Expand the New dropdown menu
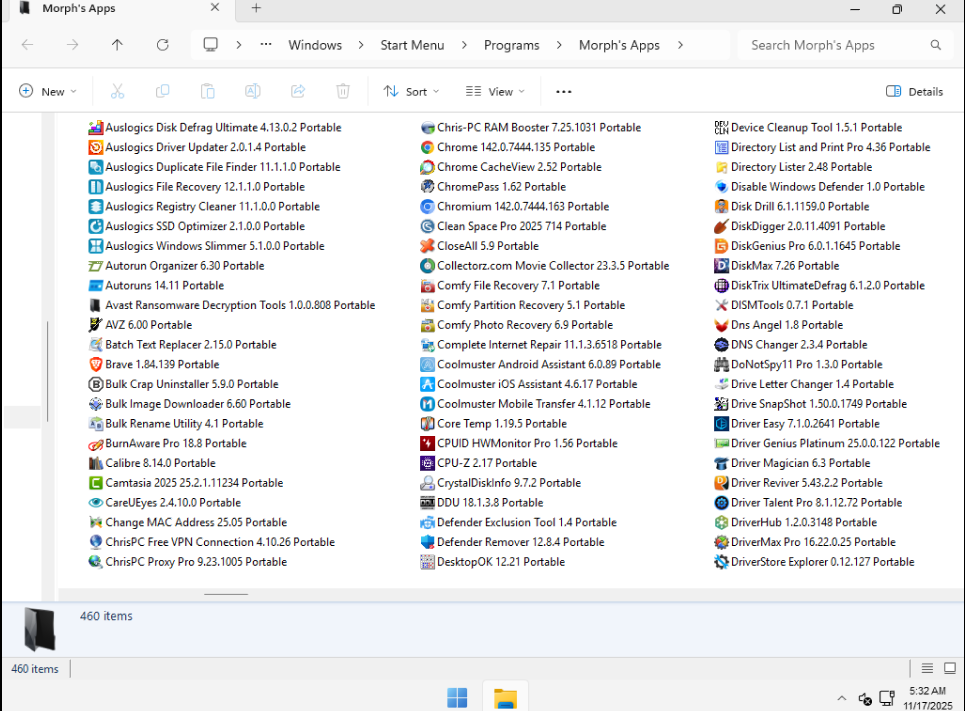 point(47,91)
